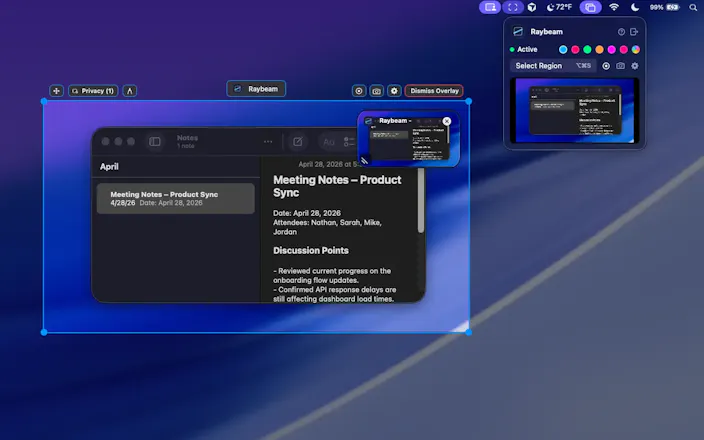Image resolution: width=704 pixels, height=440 pixels.
Task: Click the region preview thumbnail in popup
Action: pos(575,110)
